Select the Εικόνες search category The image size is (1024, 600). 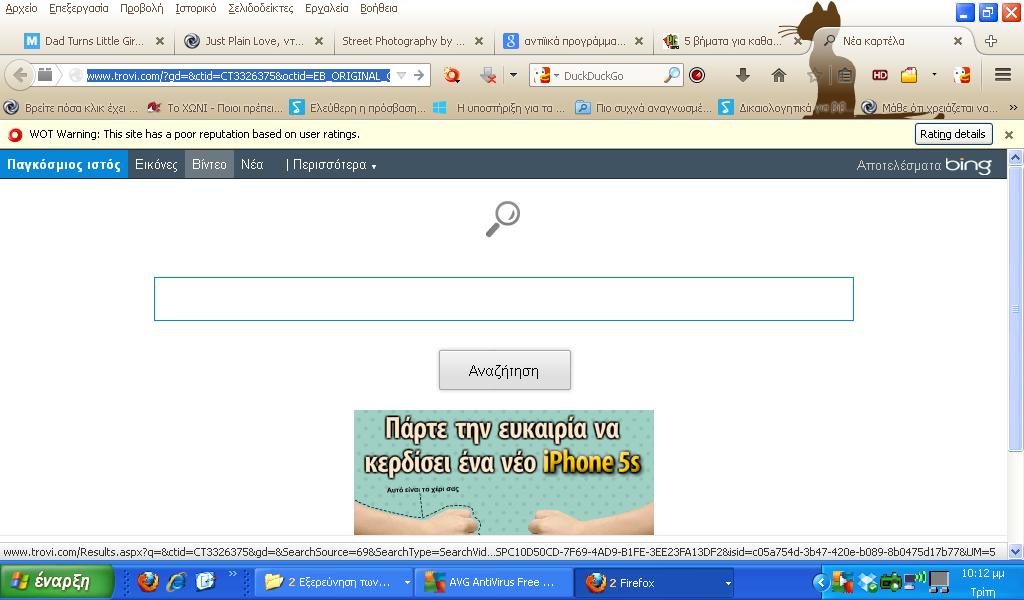(156, 164)
